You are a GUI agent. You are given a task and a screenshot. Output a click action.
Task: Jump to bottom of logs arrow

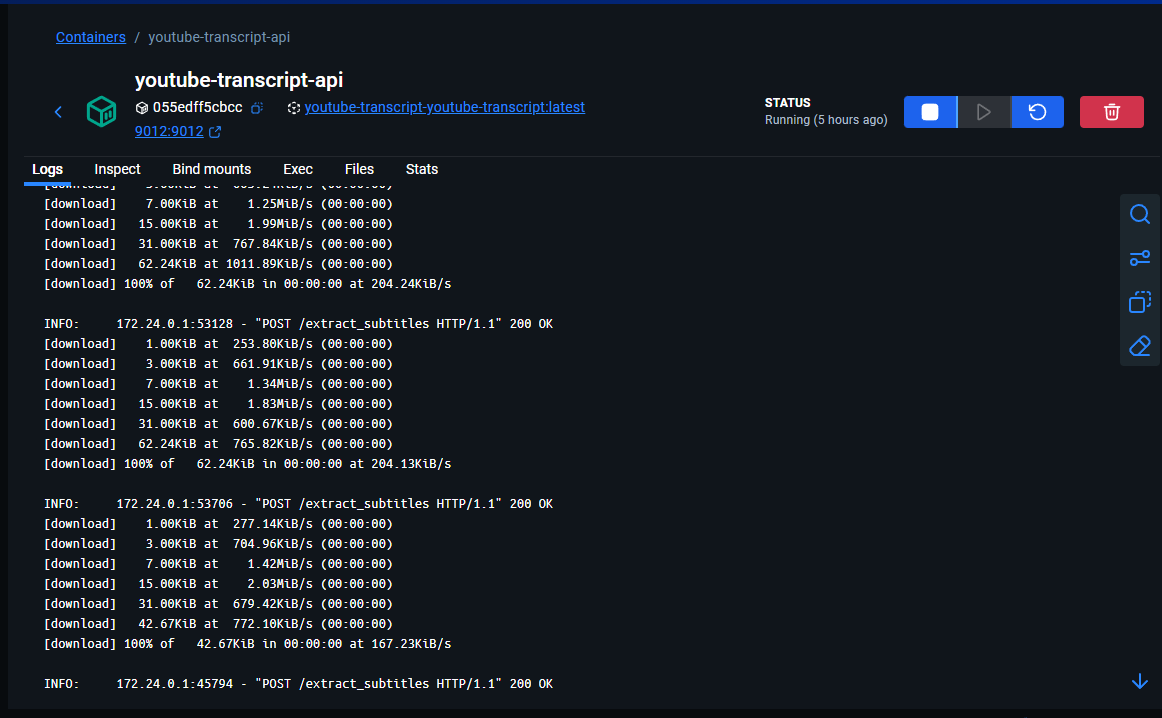tap(1140, 682)
